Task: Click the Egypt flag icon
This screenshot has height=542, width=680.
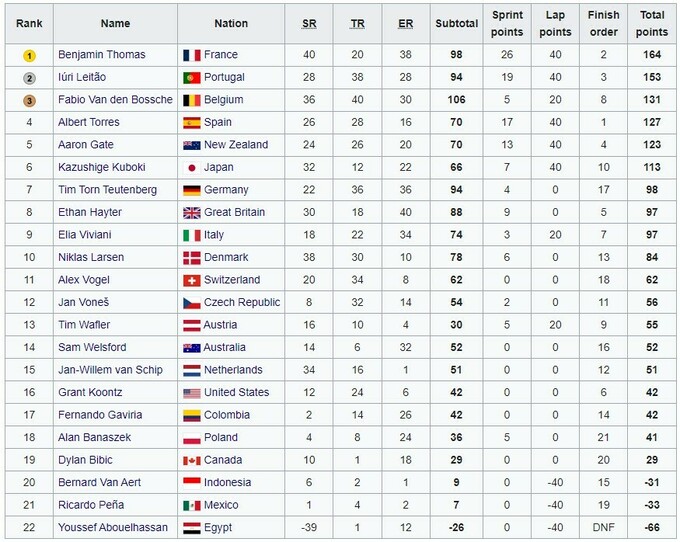Action: (x=191, y=527)
